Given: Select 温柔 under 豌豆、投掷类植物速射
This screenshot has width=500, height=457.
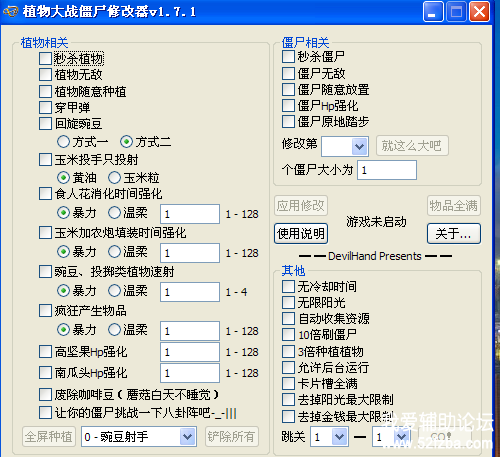Looking at the screenshot, I should pos(114,291).
